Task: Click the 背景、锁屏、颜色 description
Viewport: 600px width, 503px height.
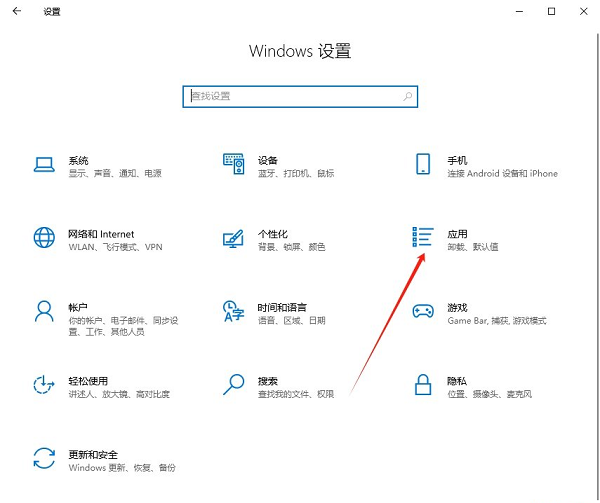Action: click(x=292, y=247)
